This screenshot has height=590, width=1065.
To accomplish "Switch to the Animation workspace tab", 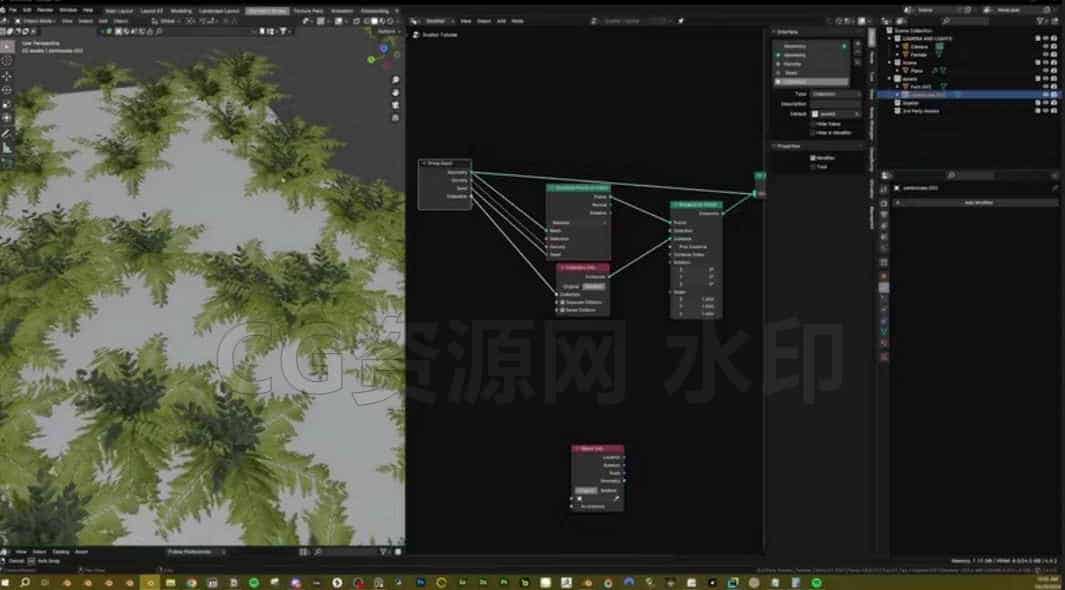I will click(x=342, y=11).
